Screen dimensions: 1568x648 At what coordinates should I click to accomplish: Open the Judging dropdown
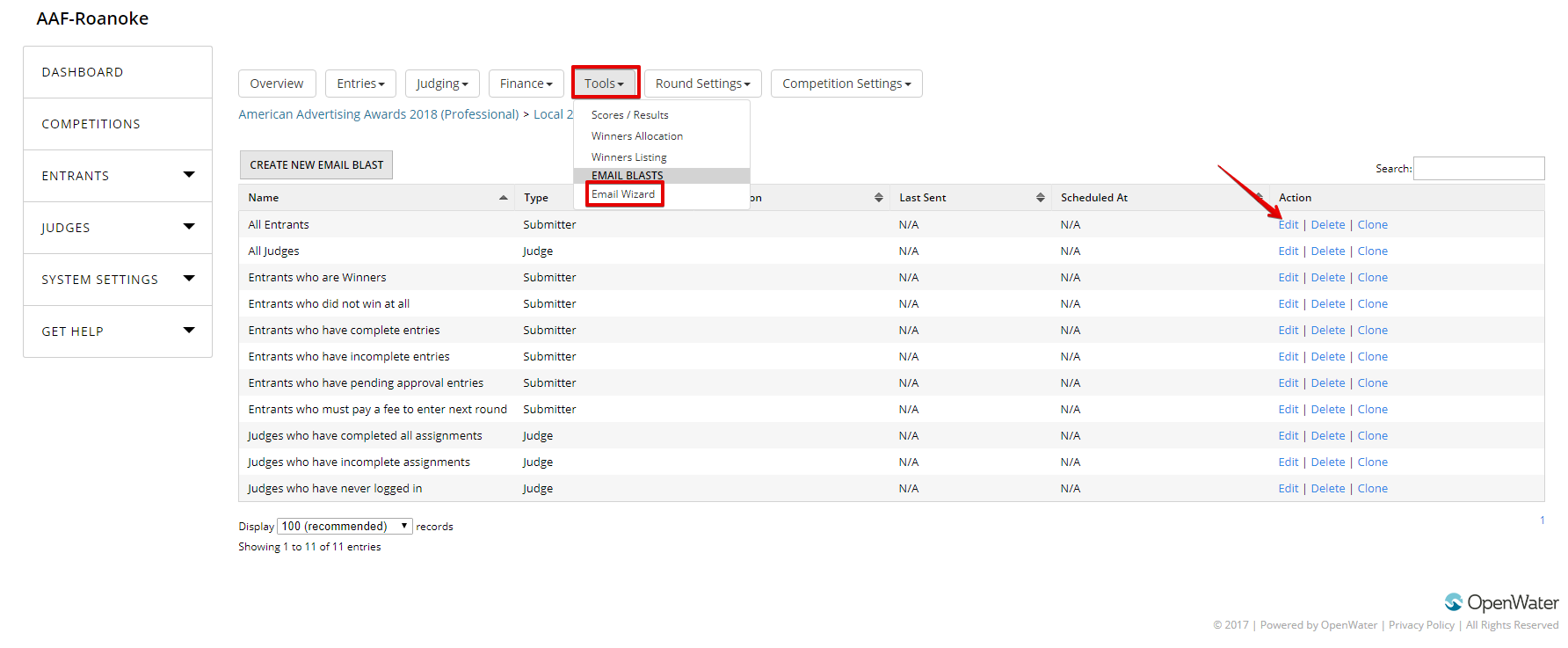tap(442, 84)
